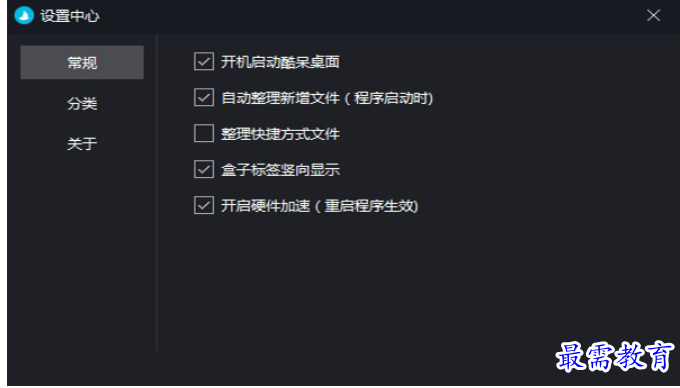Toggle the 自动整理新增文件 checkbox

pos(204,98)
